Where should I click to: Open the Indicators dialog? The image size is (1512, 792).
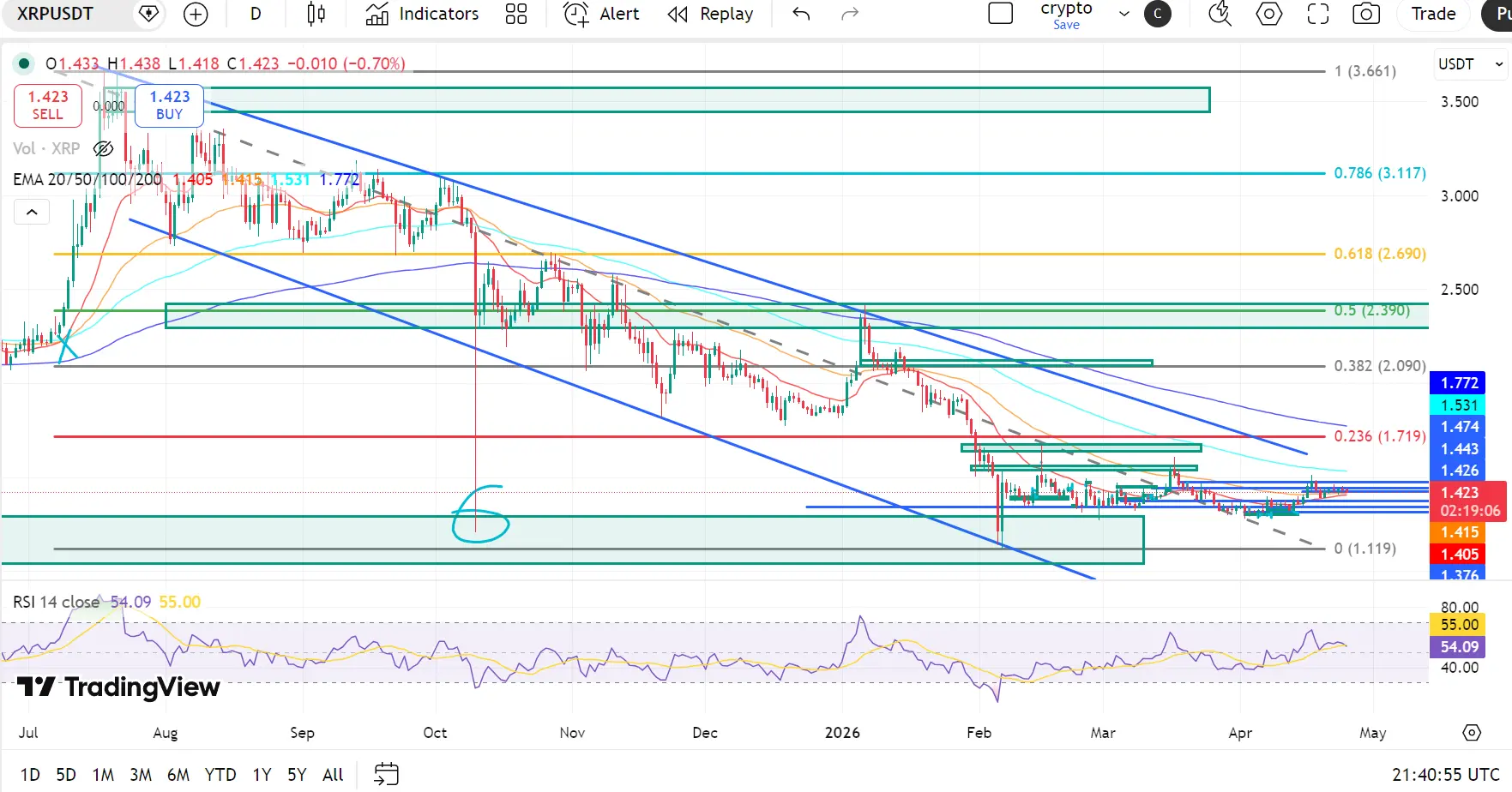(422, 14)
